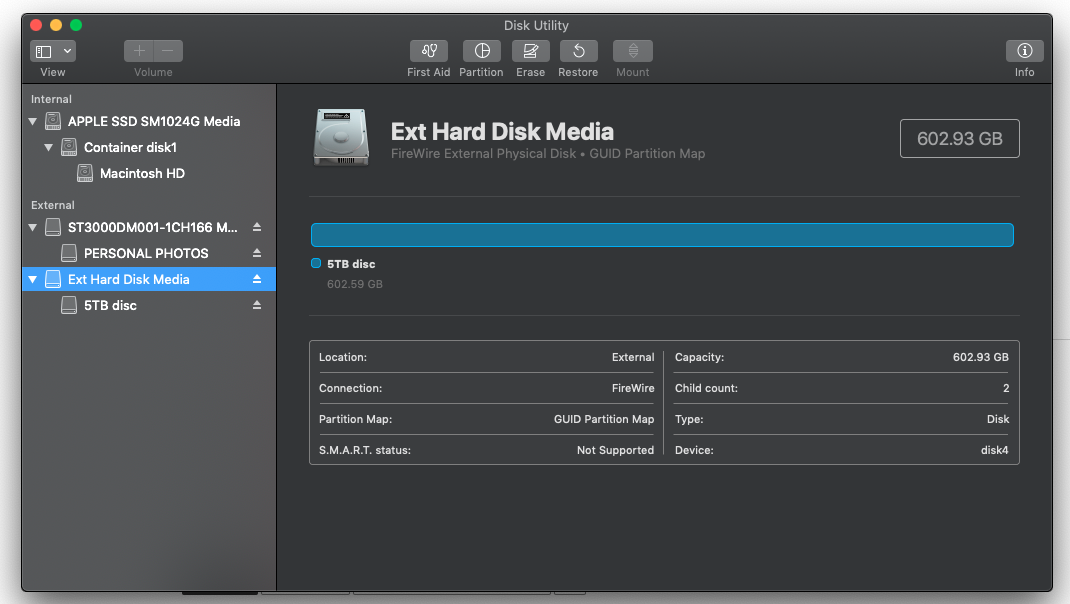Add a volume with the plus button

click(139, 51)
